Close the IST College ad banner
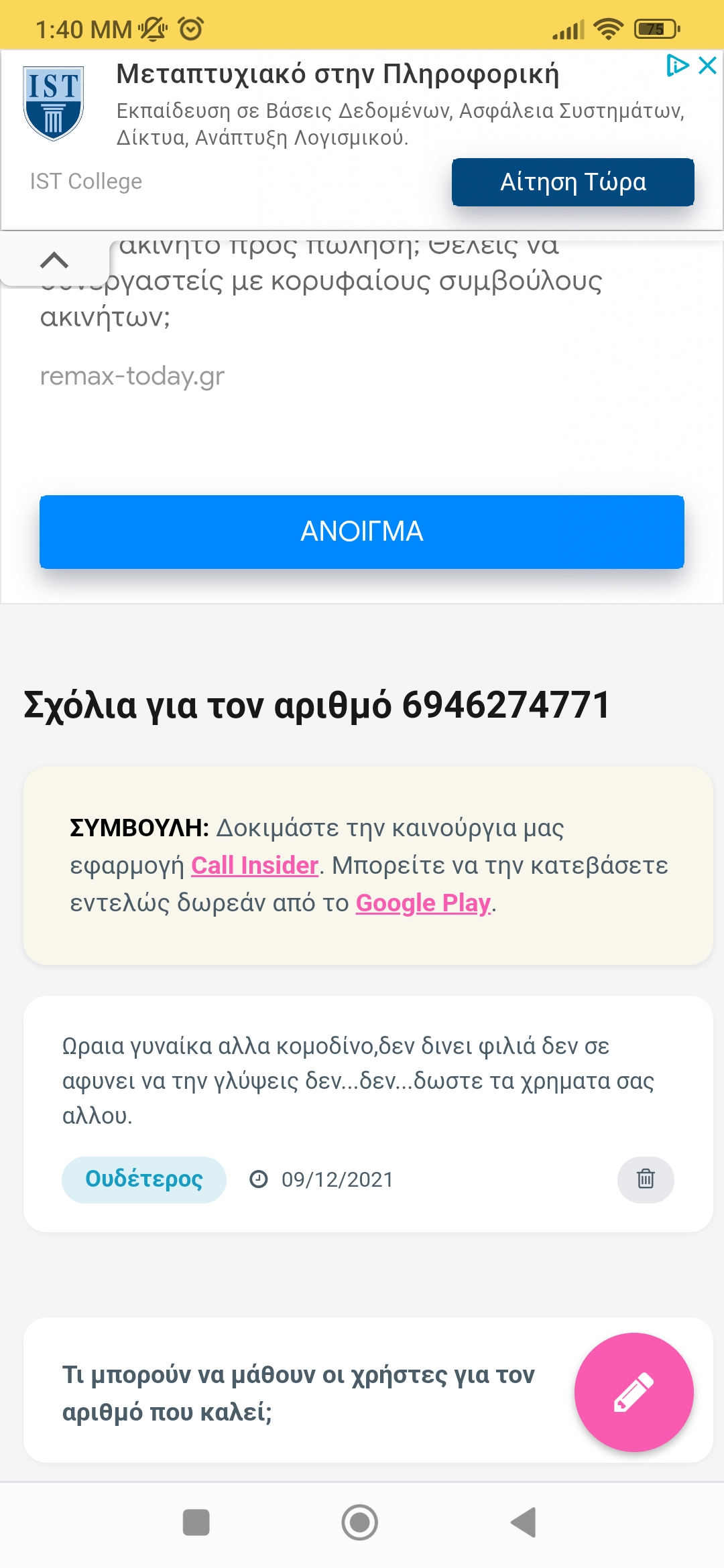The height and width of the screenshot is (1568, 724). [x=708, y=66]
